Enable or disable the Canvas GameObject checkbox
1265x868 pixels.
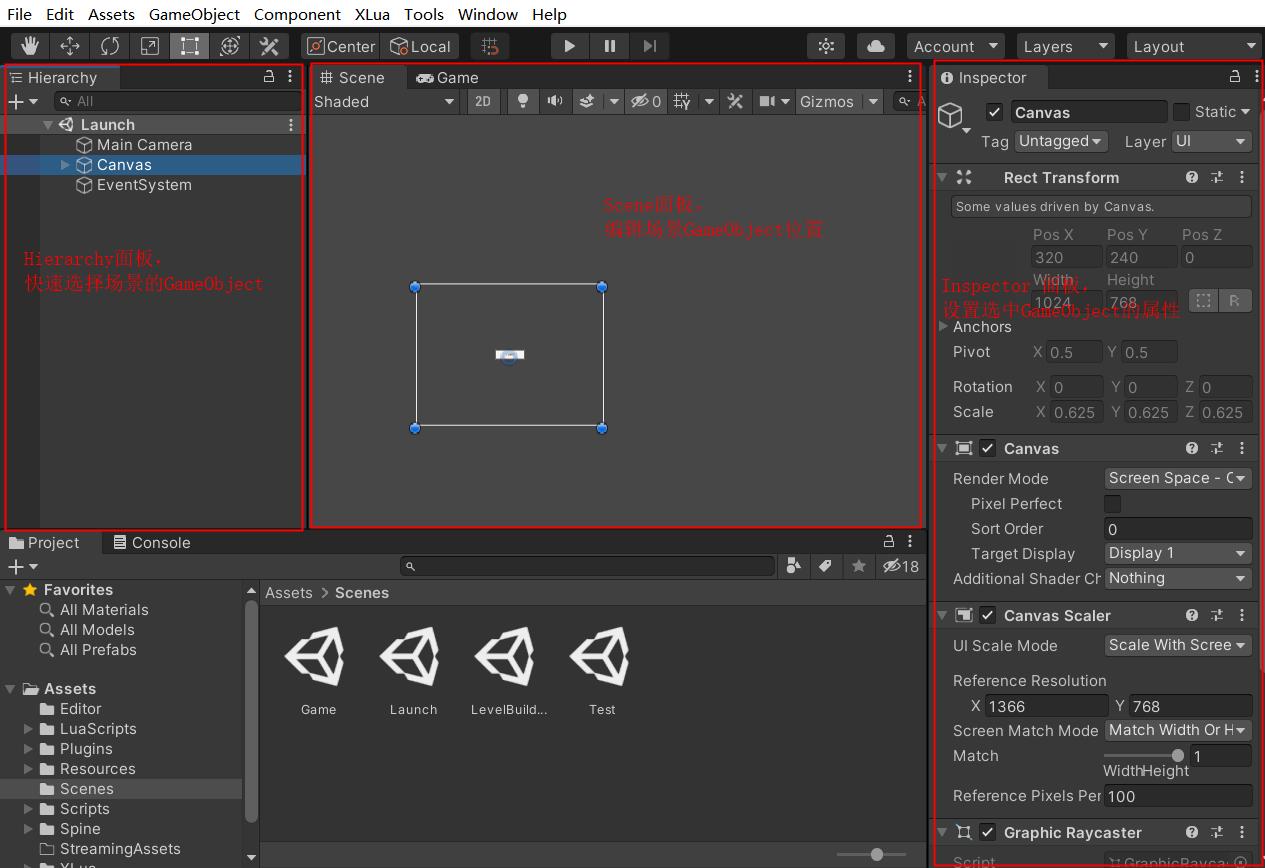994,112
